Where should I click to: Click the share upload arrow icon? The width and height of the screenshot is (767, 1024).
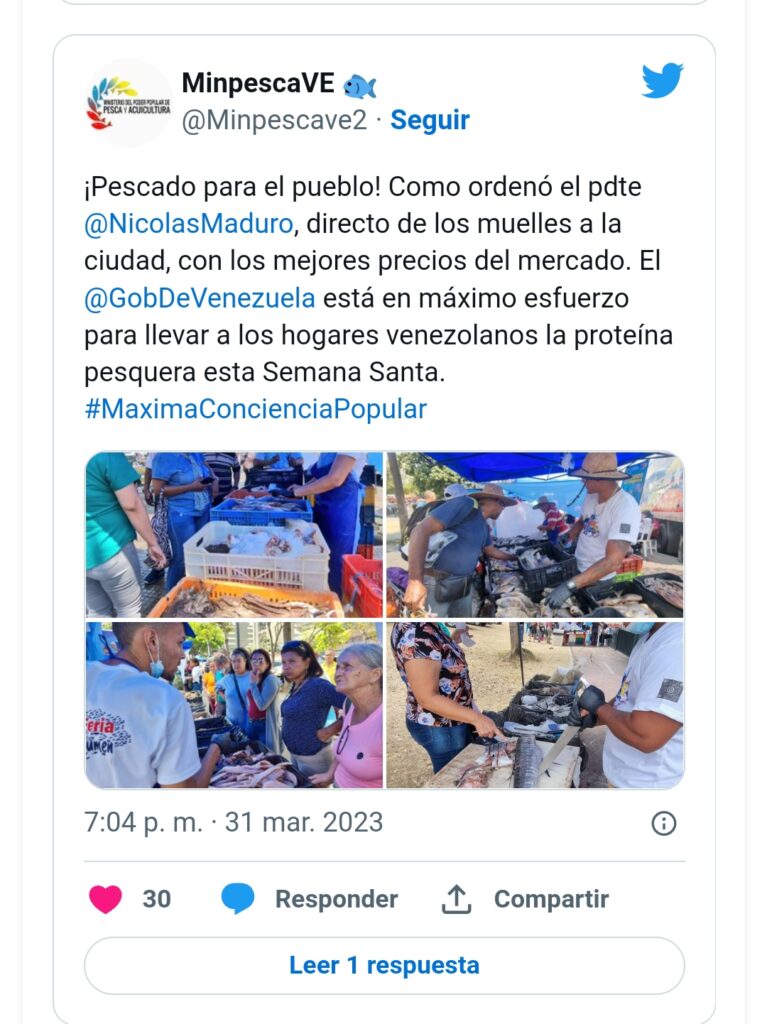tap(456, 899)
